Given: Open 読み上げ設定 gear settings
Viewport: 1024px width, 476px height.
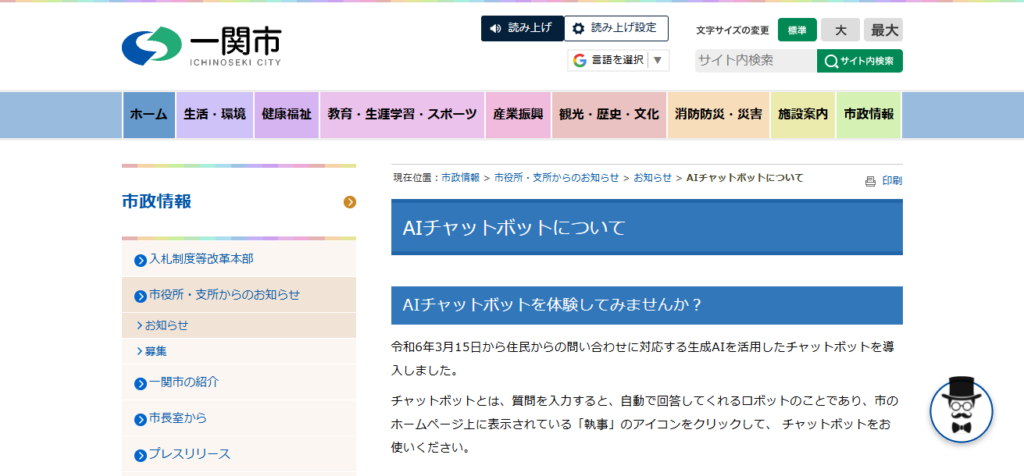Looking at the screenshot, I should (616, 28).
